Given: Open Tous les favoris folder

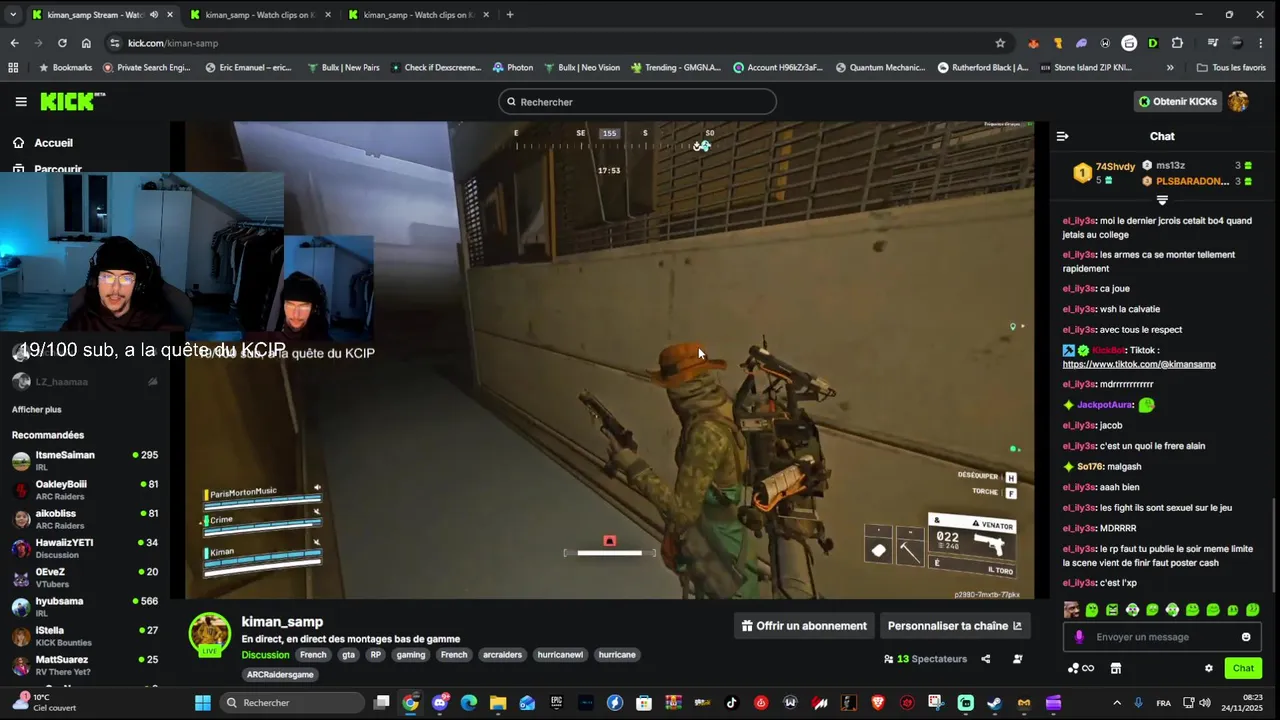Looking at the screenshot, I should [x=1231, y=68].
